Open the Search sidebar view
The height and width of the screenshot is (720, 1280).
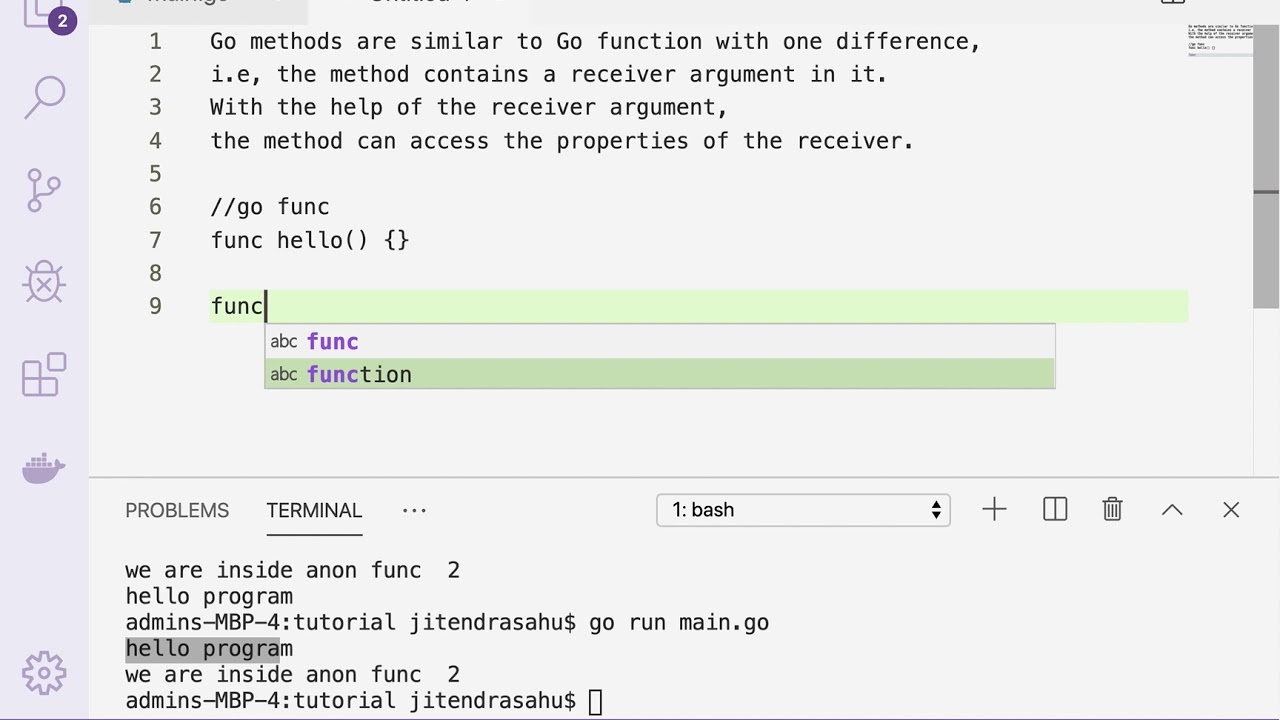click(44, 96)
